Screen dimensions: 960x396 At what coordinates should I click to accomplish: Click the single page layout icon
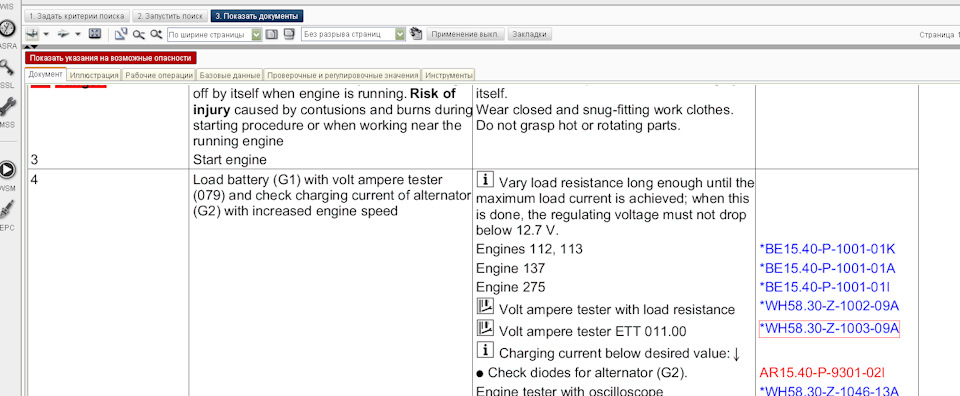pyautogui.click(x=272, y=34)
